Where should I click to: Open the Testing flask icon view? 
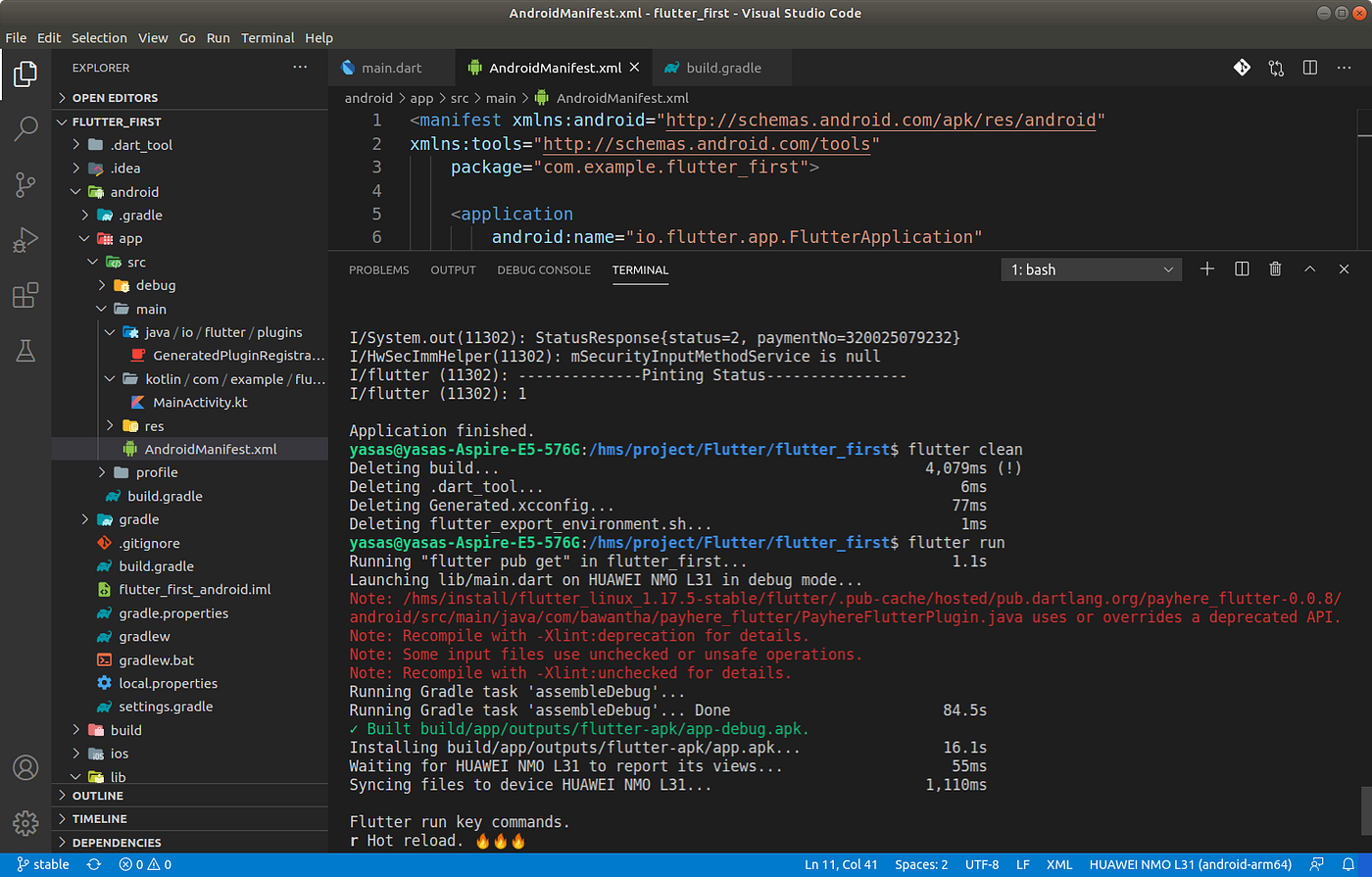pyautogui.click(x=25, y=350)
